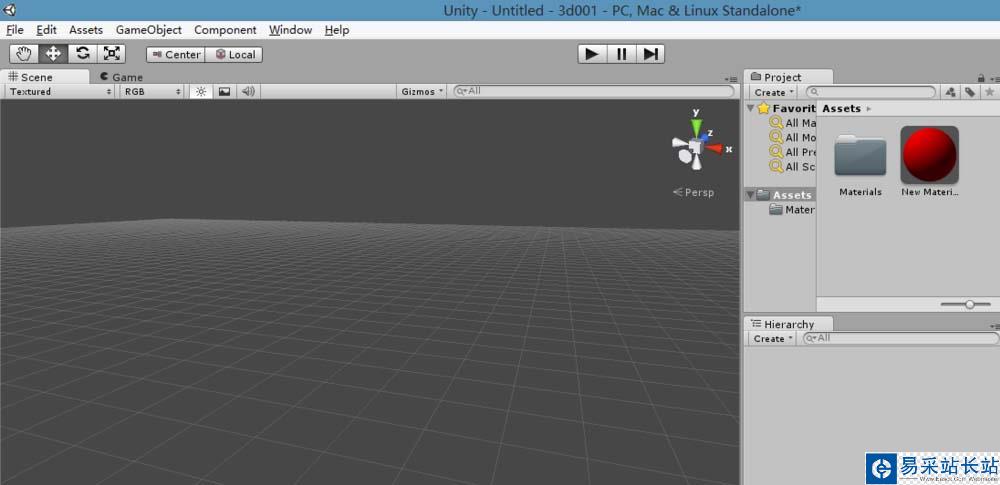Toggle scene audio speaker icon
This screenshot has width=1000, height=485.
(248, 91)
